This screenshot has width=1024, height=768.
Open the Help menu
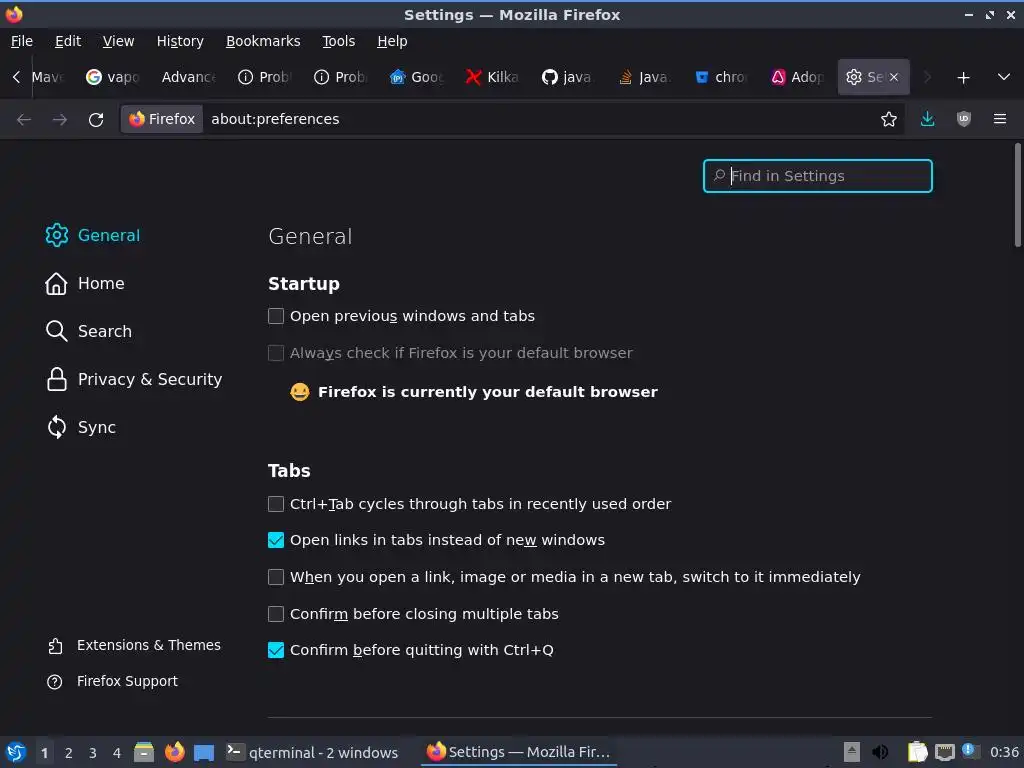(x=392, y=41)
